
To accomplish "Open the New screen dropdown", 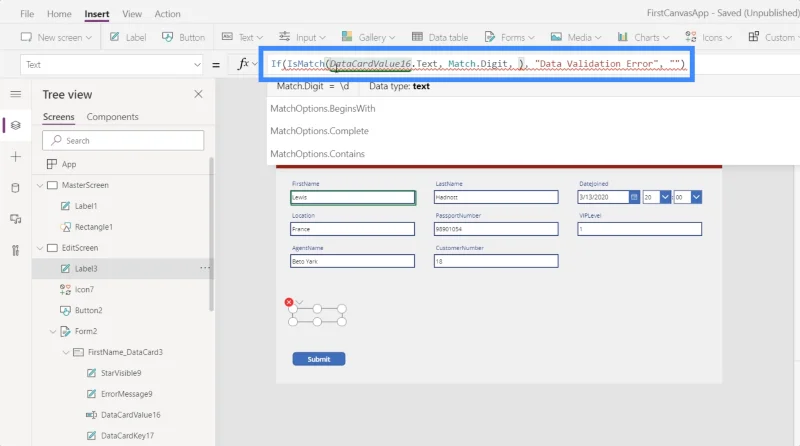I will (56, 37).
